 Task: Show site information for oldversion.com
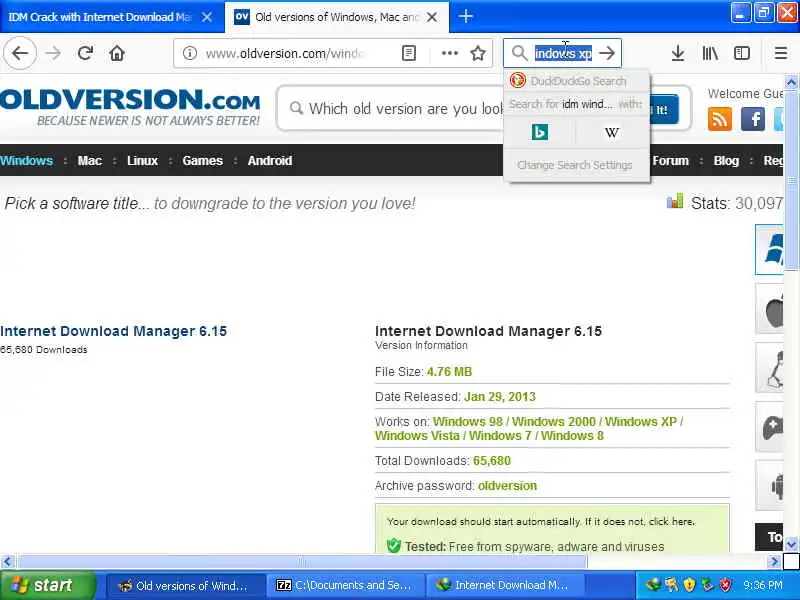[x=190, y=53]
